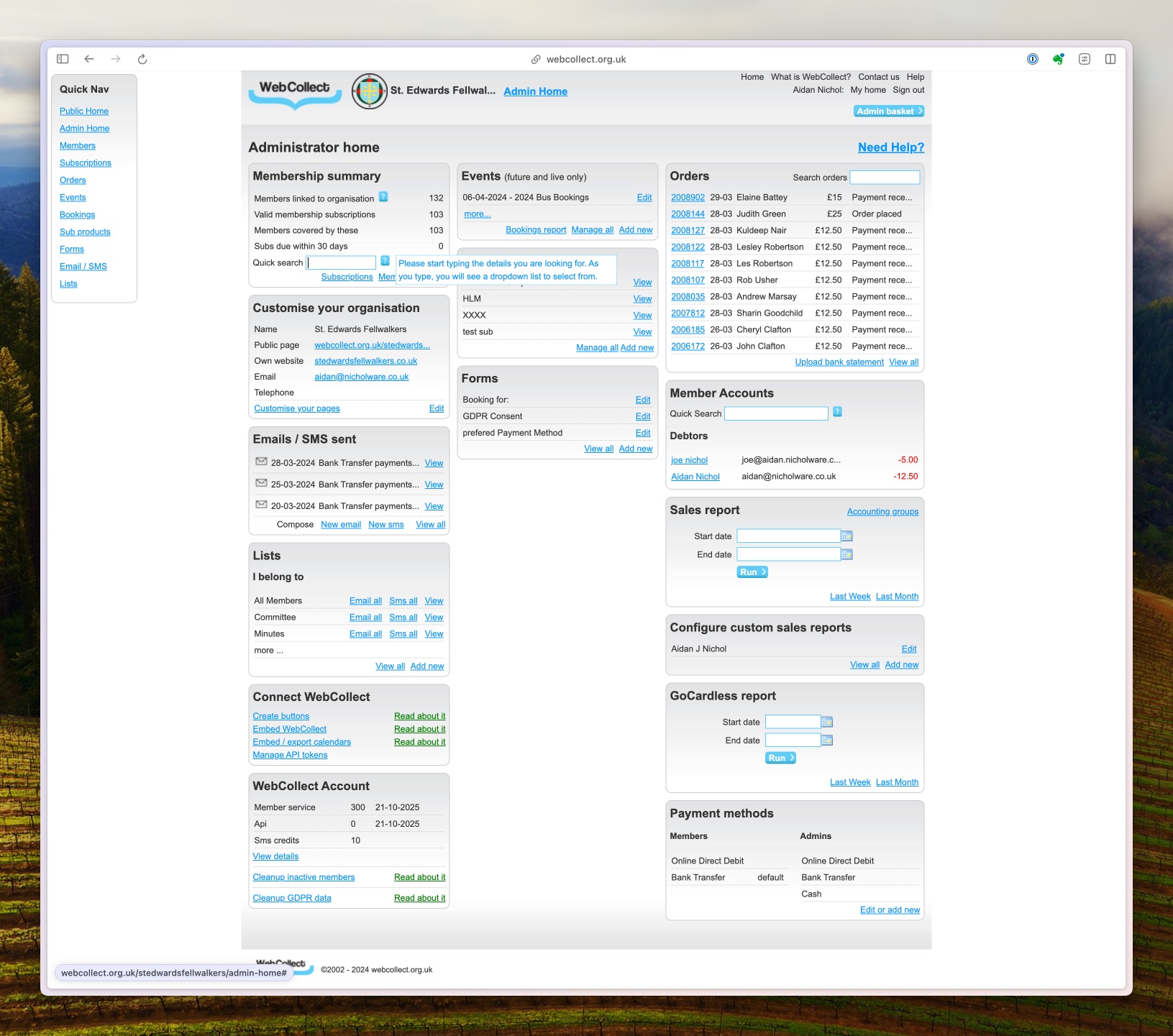Open the split view browser button
1173x1036 pixels.
1110,59
